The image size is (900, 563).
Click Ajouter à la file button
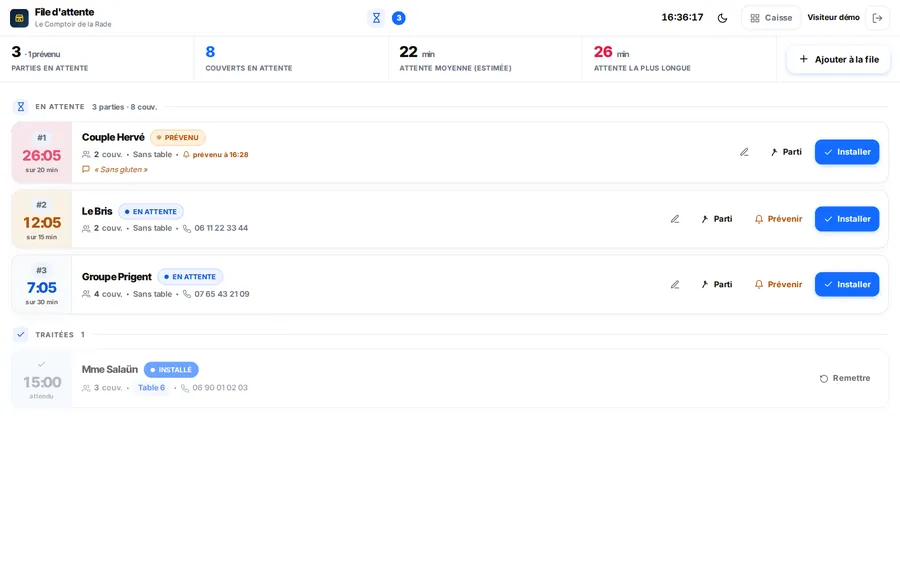tap(839, 59)
